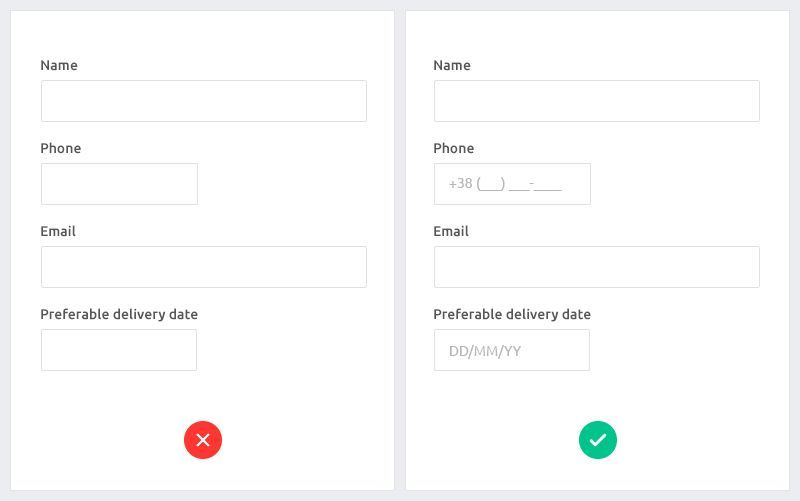Focus the Name field in the right form
Image resolution: width=800 pixels, height=501 pixels.
[596, 101]
